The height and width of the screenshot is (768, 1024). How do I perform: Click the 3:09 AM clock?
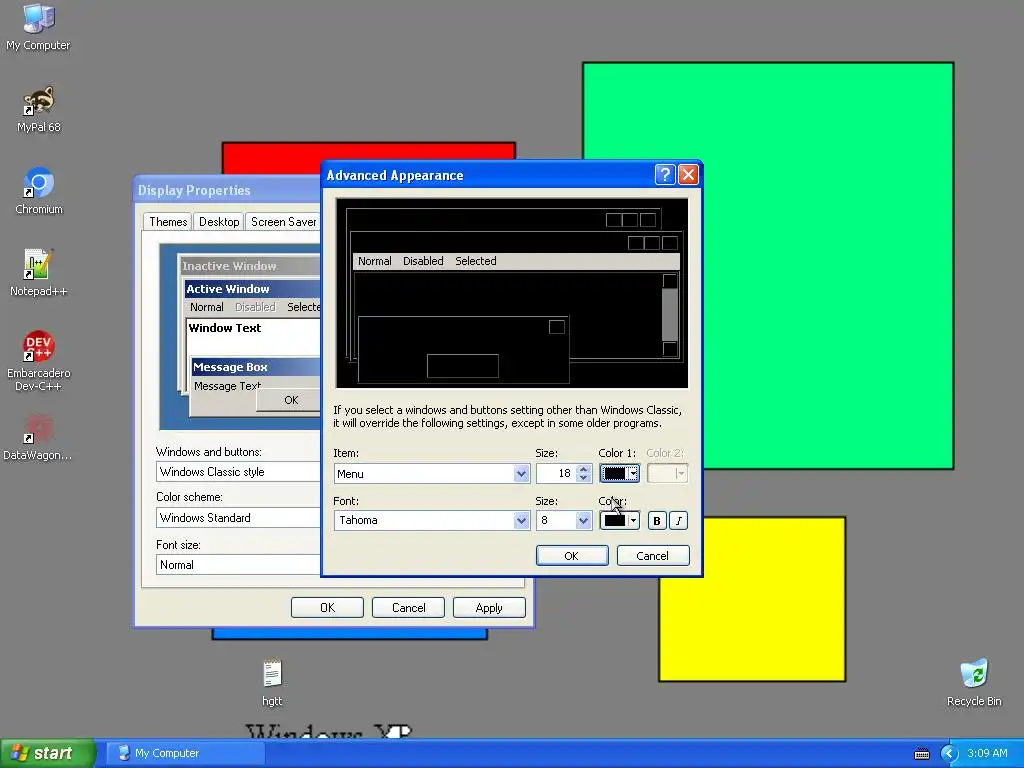click(x=987, y=753)
